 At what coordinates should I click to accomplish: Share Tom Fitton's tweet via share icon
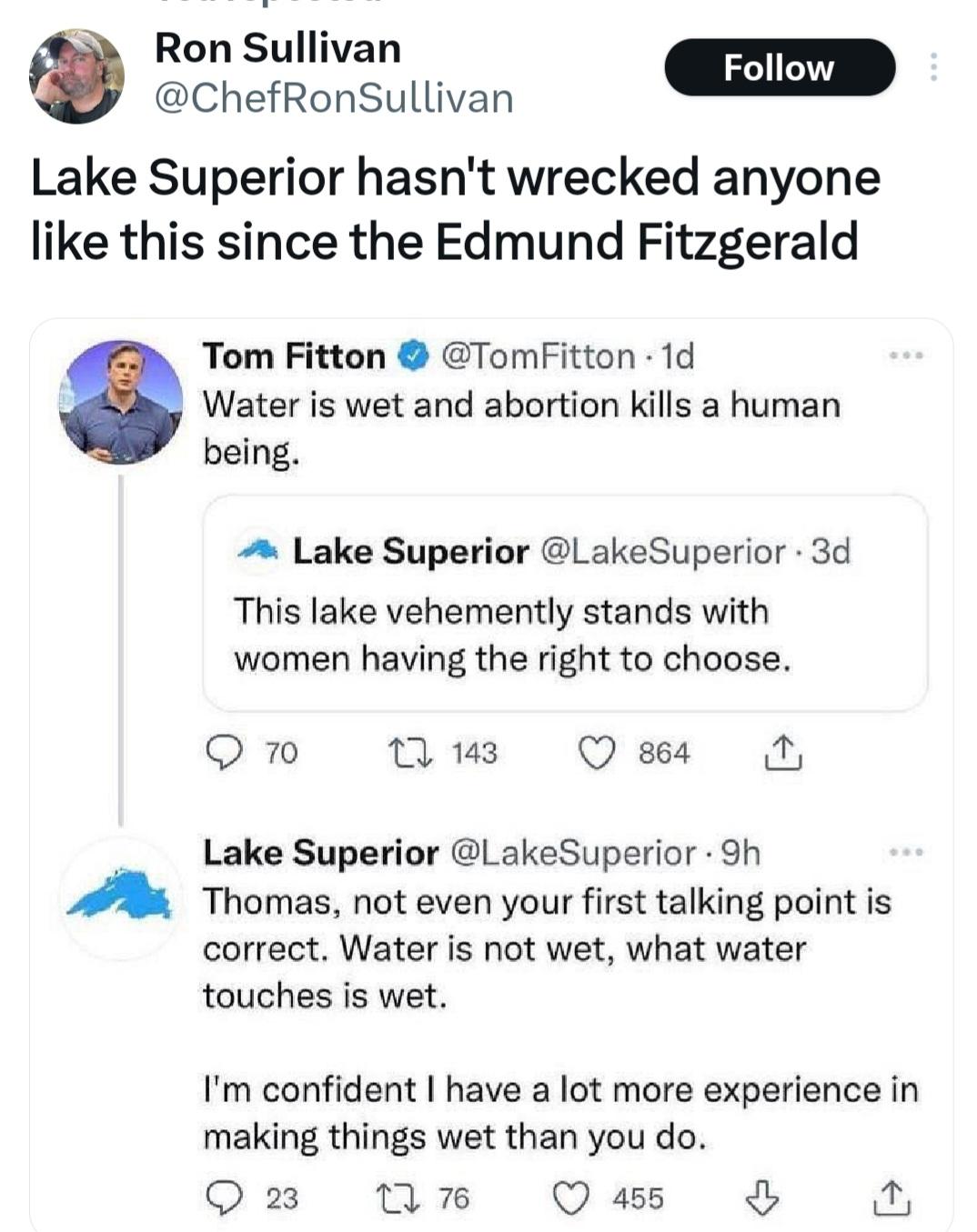click(x=782, y=753)
